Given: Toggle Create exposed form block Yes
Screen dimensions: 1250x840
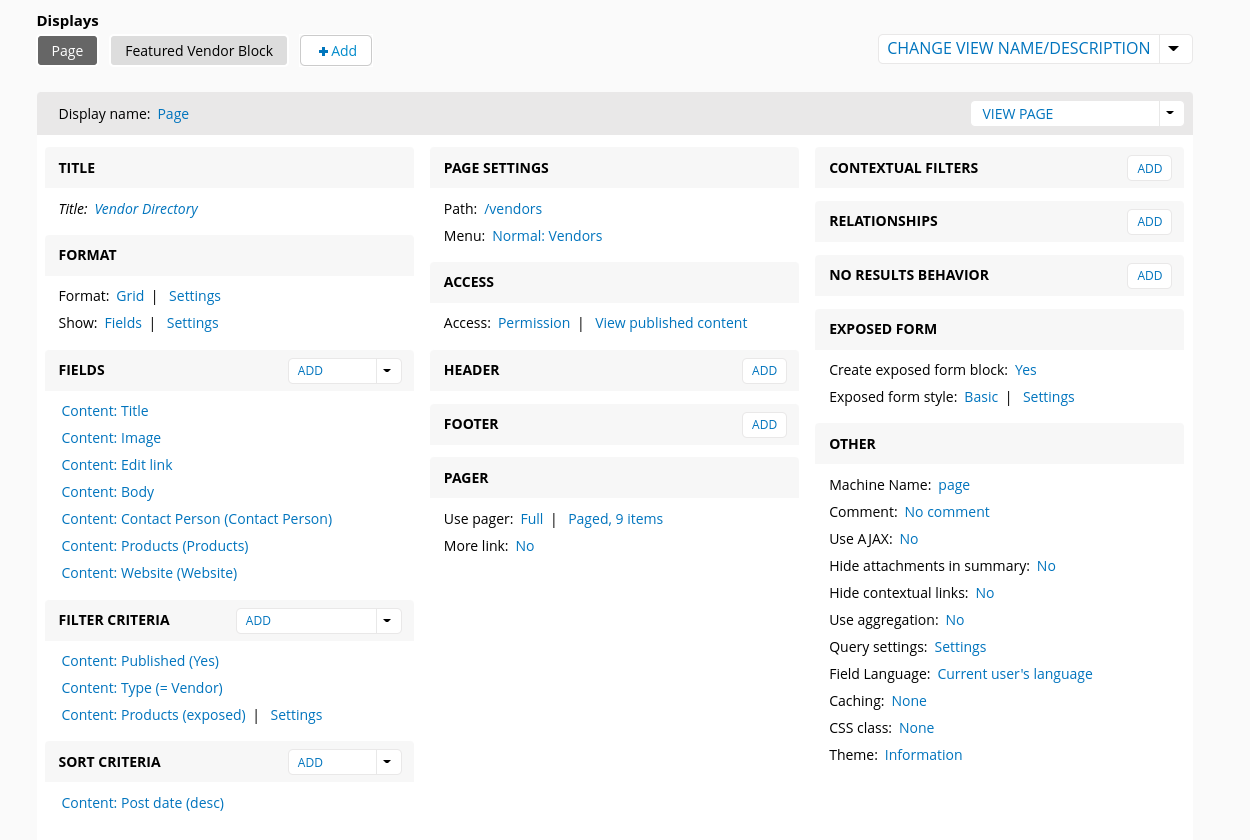Looking at the screenshot, I should (x=1026, y=370).
